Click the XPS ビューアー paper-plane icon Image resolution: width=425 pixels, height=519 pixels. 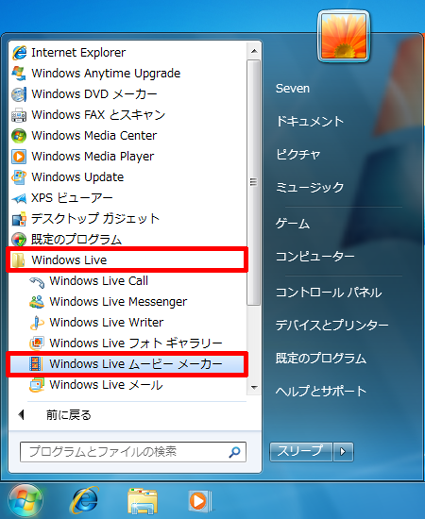19,198
